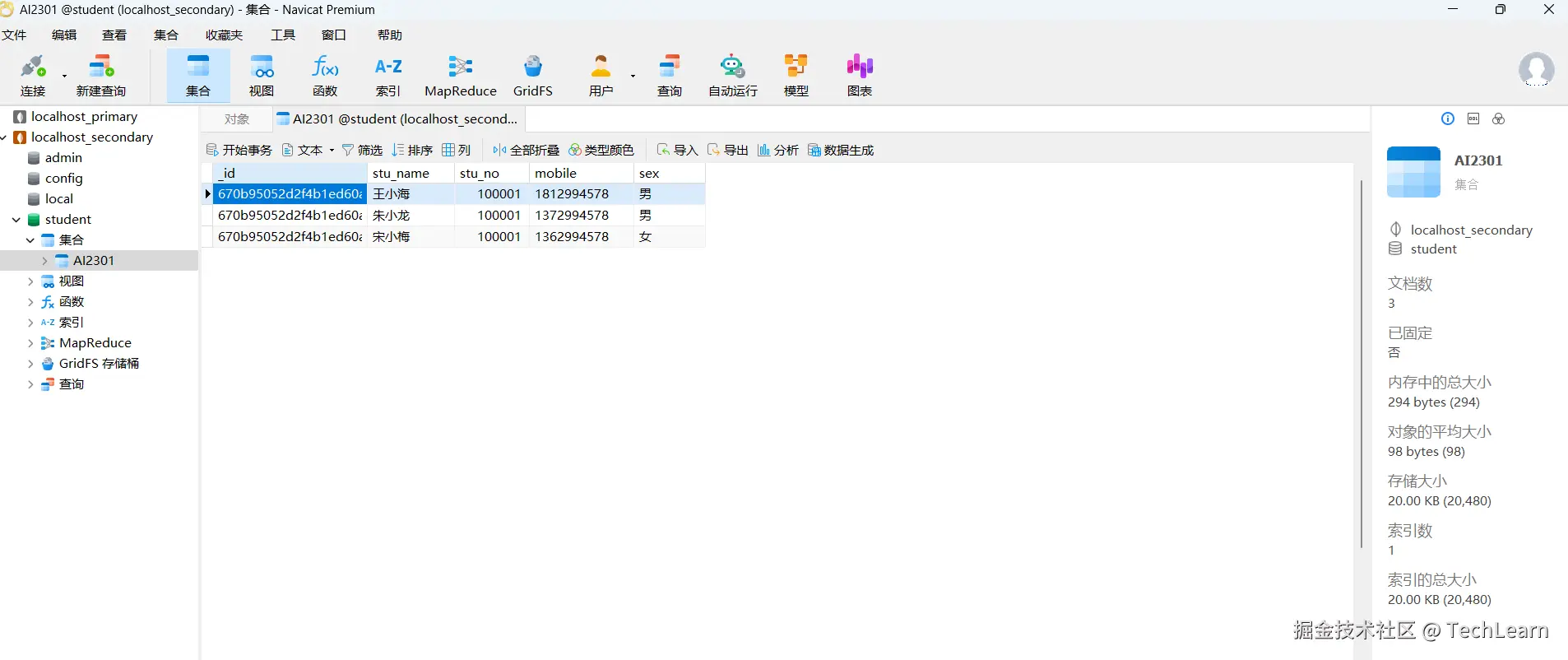Open the 文本 text view dropdown
The height and width of the screenshot is (660, 1568).
tap(308, 150)
